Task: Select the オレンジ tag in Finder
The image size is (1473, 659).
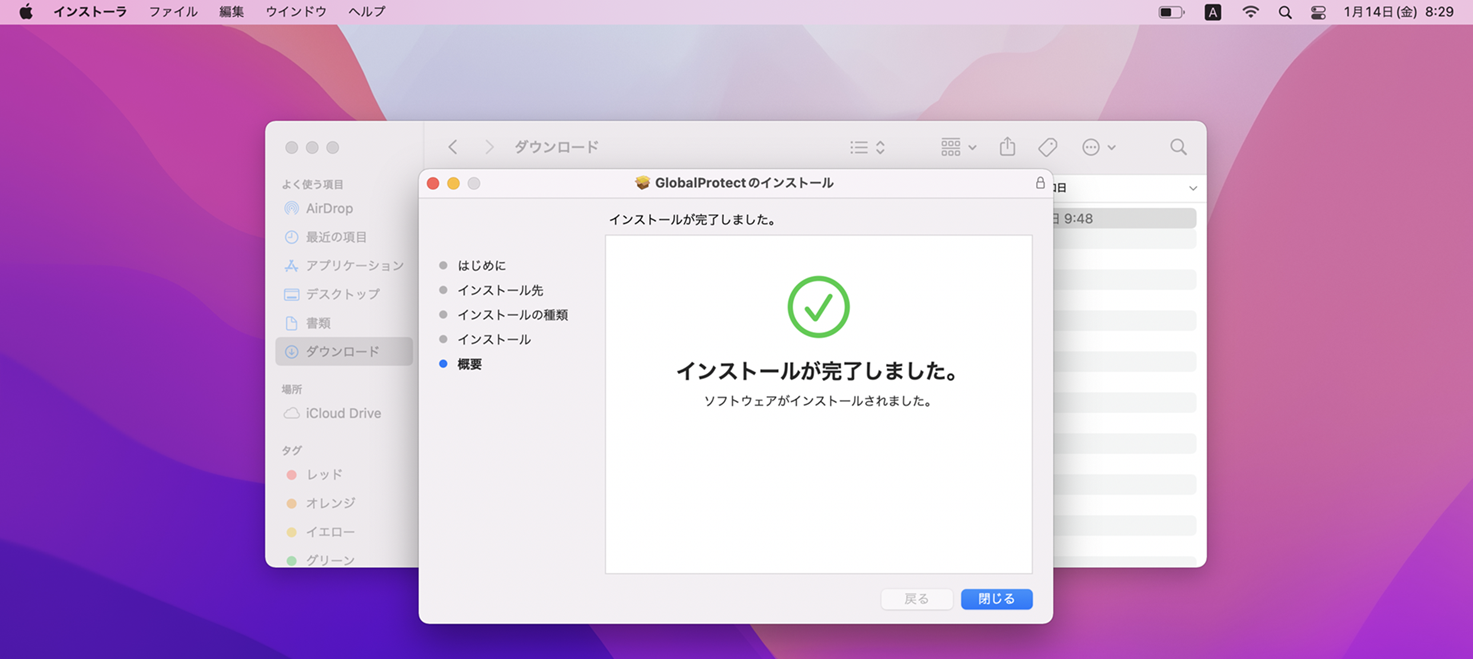Action: coord(344,503)
